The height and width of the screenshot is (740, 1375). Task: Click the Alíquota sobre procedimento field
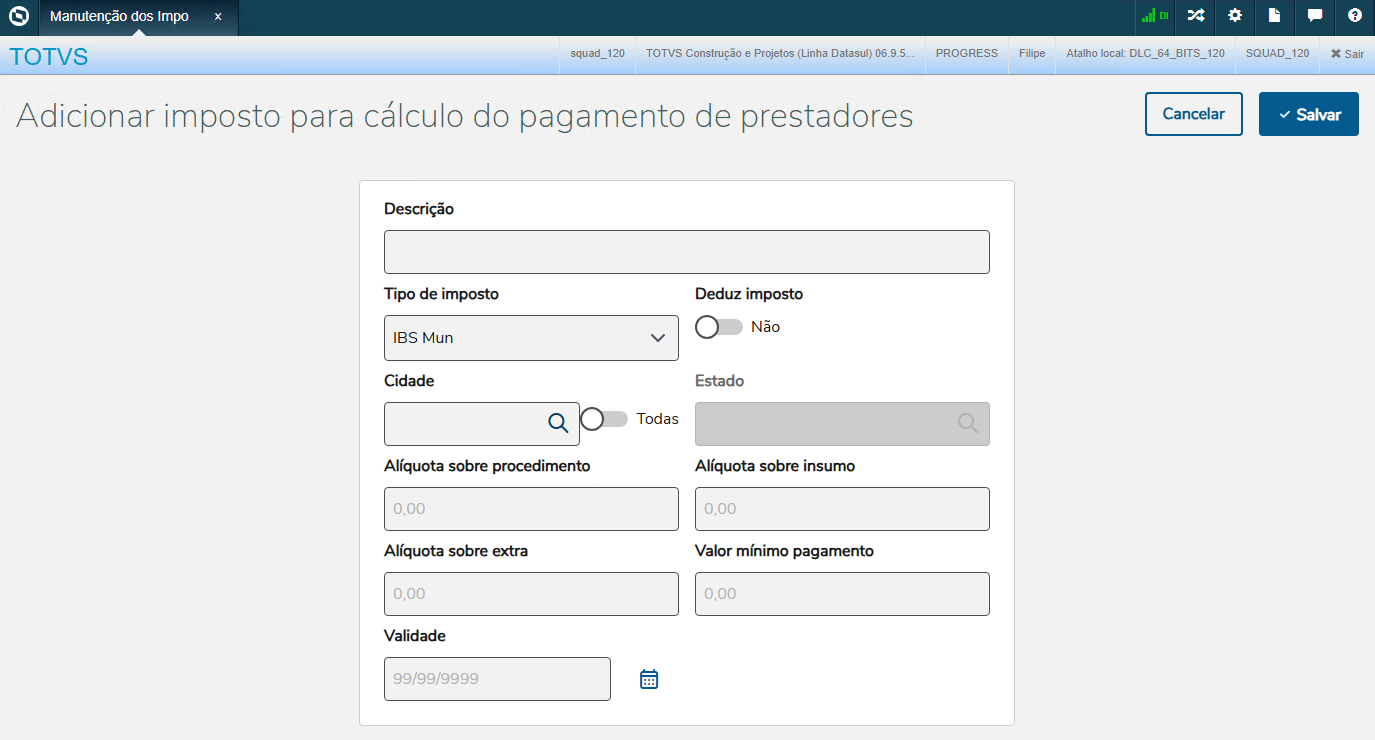pyautogui.click(x=531, y=509)
